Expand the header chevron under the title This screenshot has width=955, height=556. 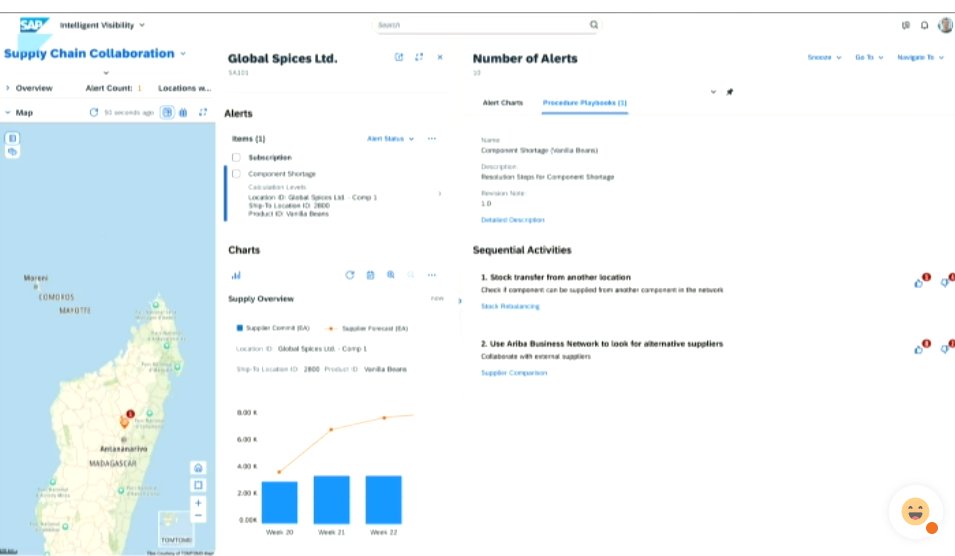pyautogui.click(x=106, y=73)
